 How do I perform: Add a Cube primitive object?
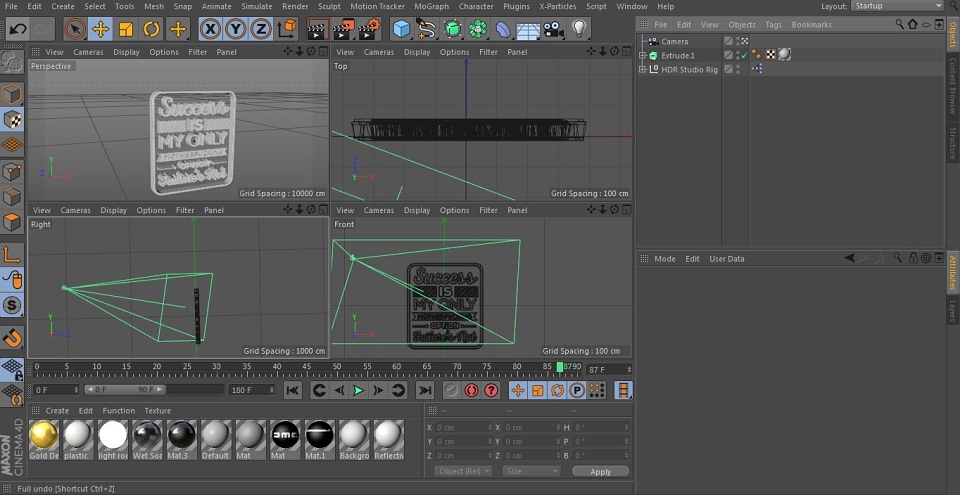[x=401, y=29]
